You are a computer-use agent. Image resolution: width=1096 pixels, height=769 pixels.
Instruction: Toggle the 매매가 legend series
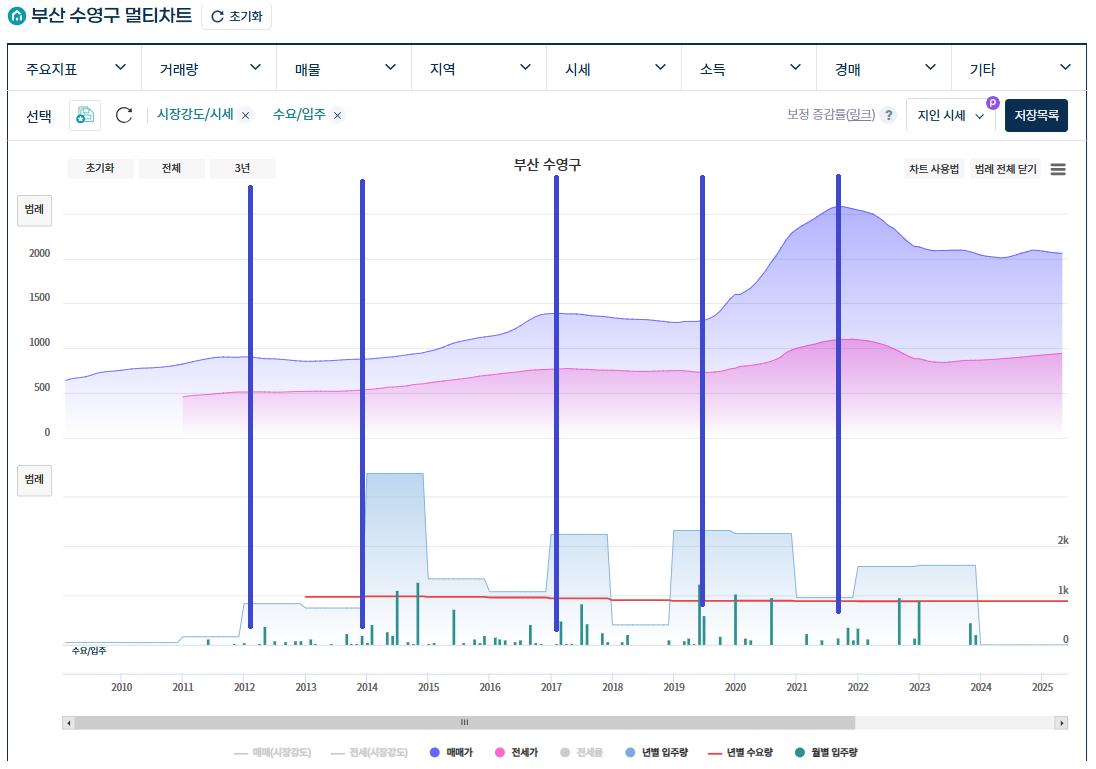coord(452,753)
